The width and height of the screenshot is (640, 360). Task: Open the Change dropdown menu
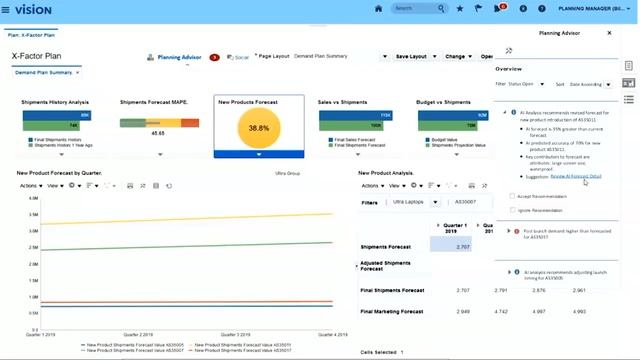459,56
